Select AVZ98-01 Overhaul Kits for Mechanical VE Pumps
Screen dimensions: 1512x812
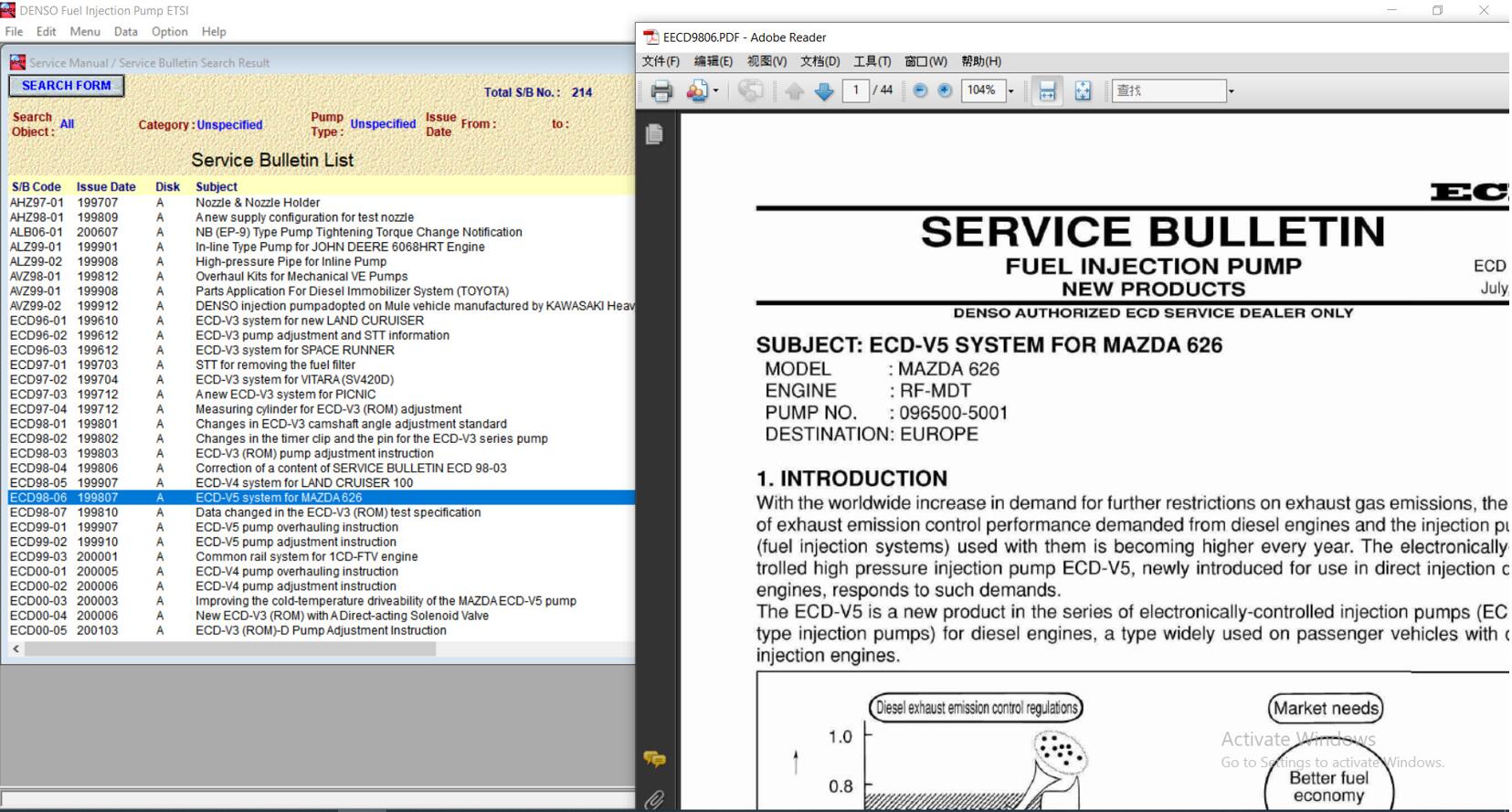[x=322, y=276]
